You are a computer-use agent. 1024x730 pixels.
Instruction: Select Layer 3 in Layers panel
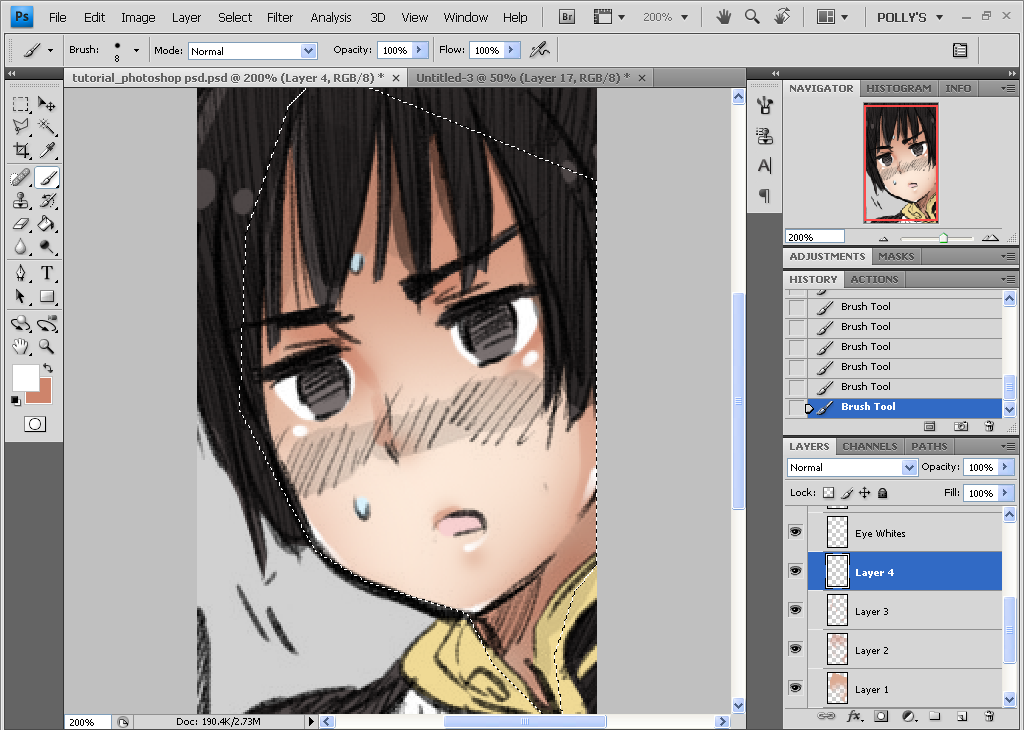pyautogui.click(x=904, y=611)
